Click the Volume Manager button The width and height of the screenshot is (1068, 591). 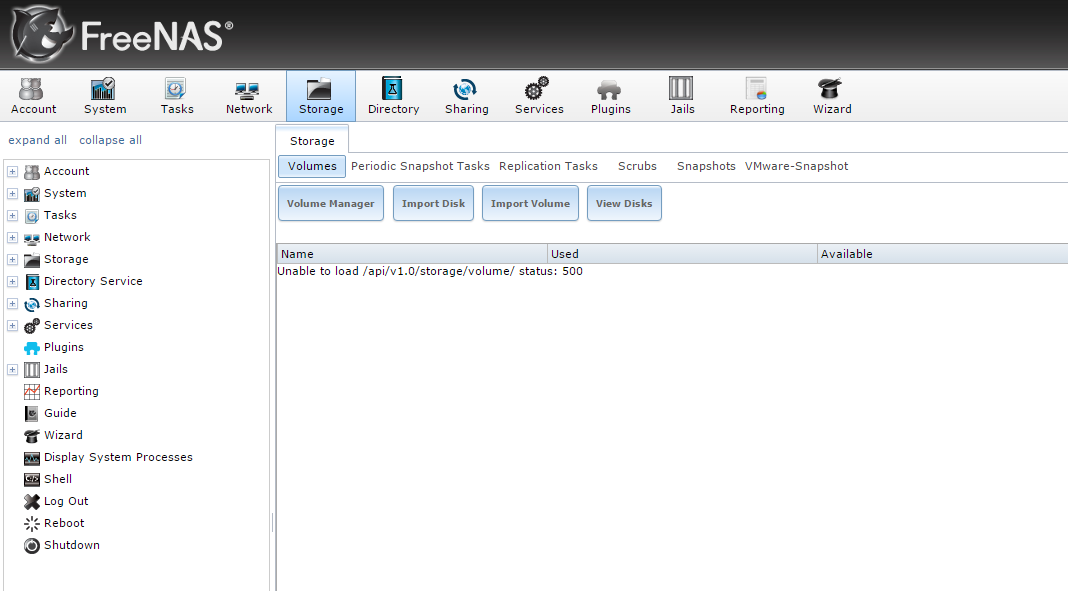pos(331,203)
